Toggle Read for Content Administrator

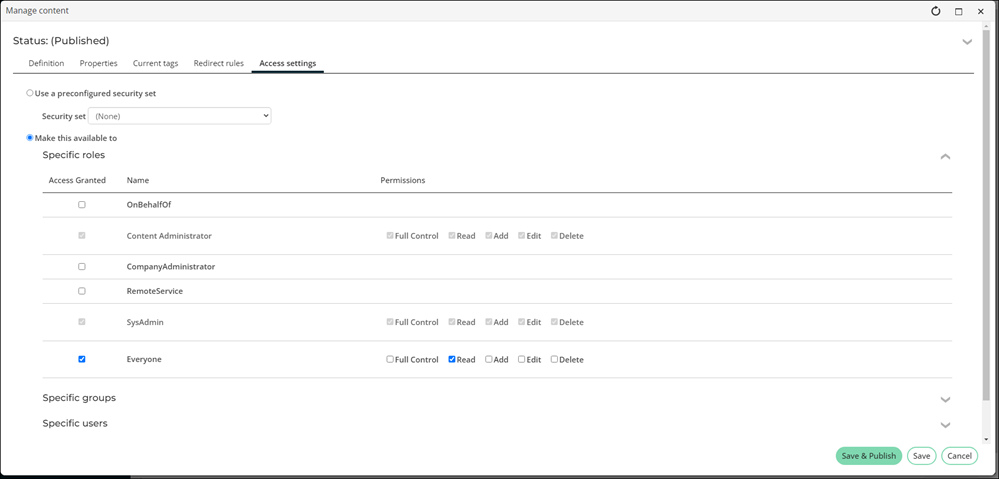pyautogui.click(x=452, y=235)
